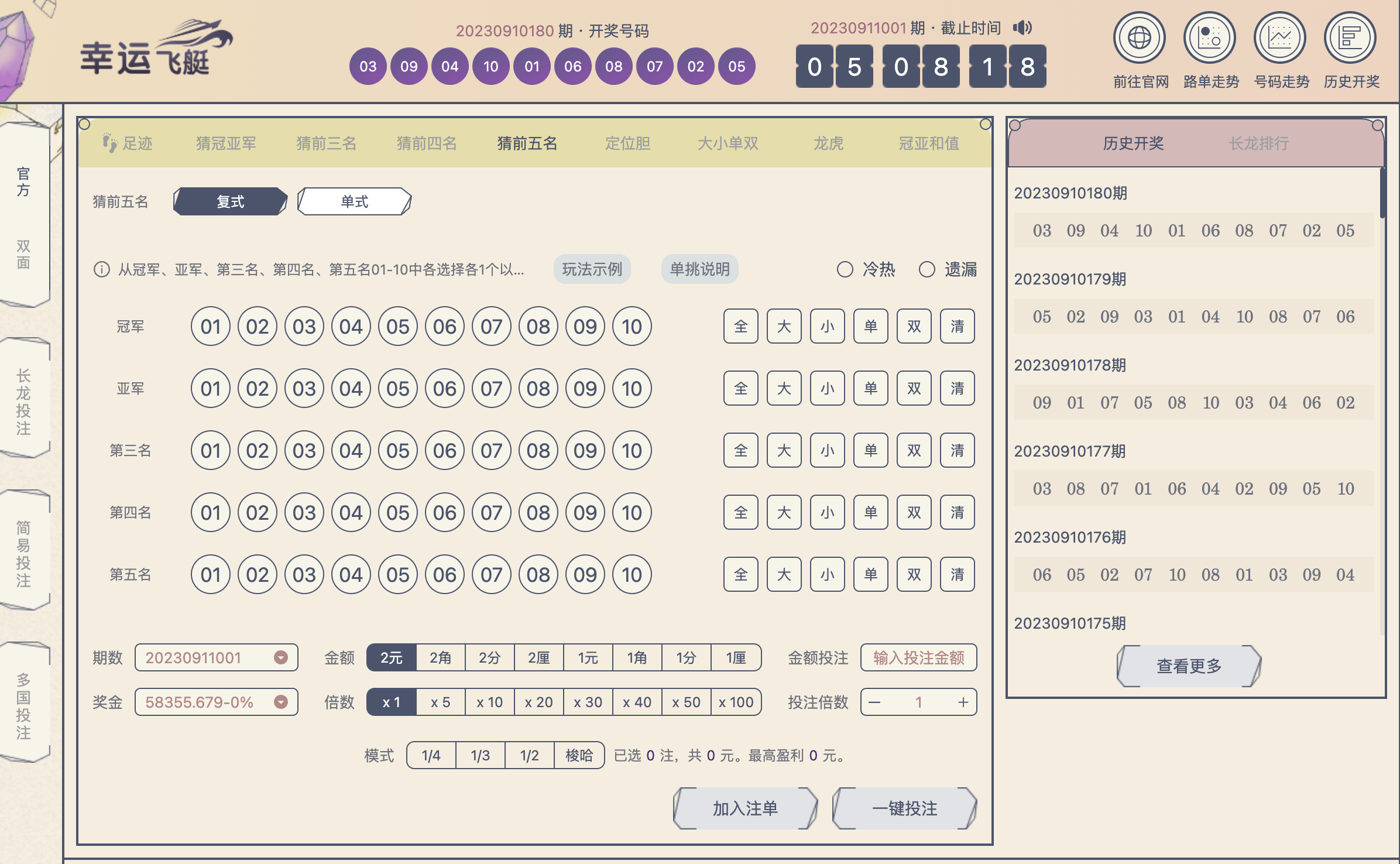Select x 5 multiplier
Viewport: 1400px width, 864px height.
441,702
